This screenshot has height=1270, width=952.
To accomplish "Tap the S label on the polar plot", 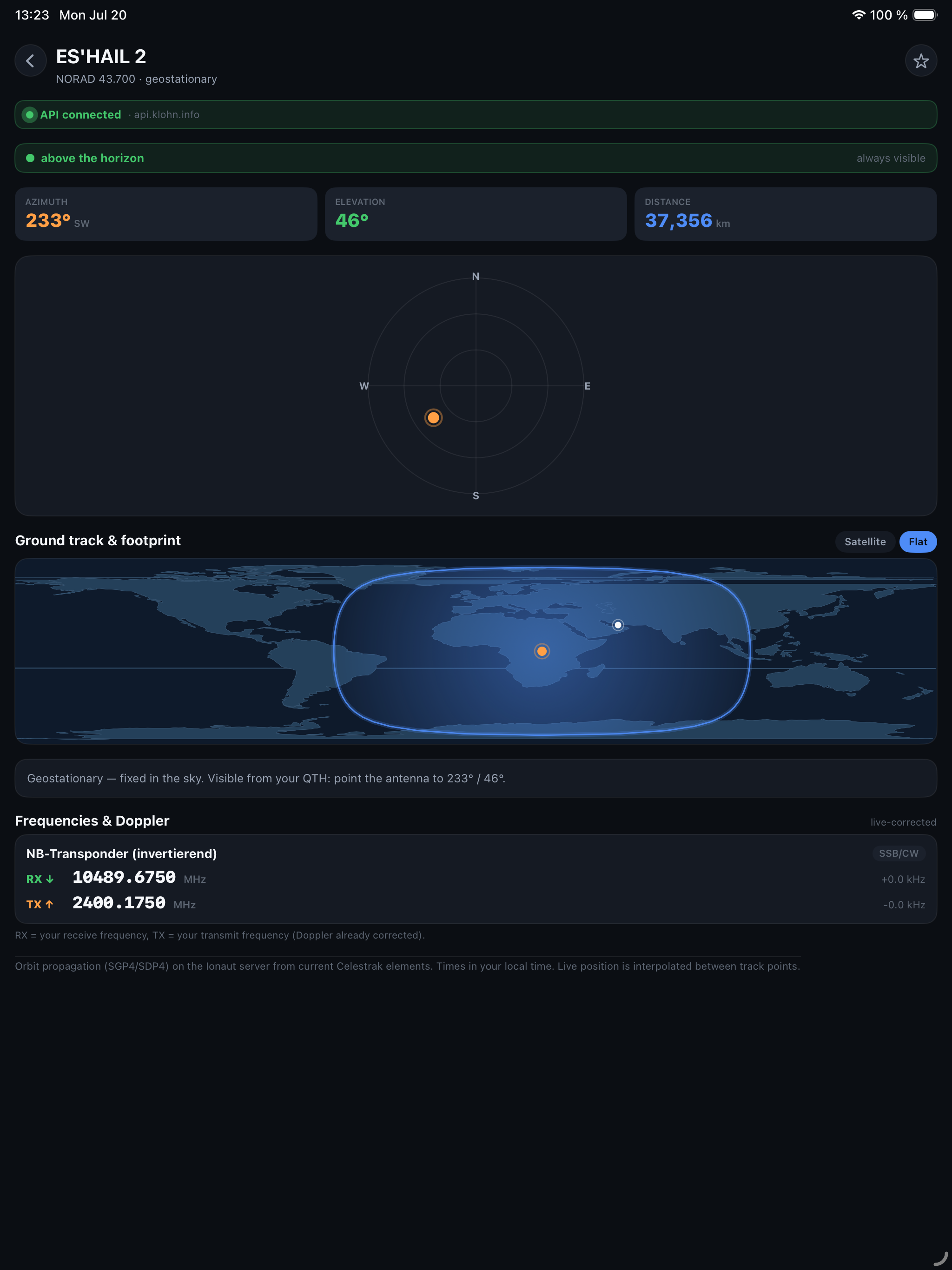I will (476, 496).
